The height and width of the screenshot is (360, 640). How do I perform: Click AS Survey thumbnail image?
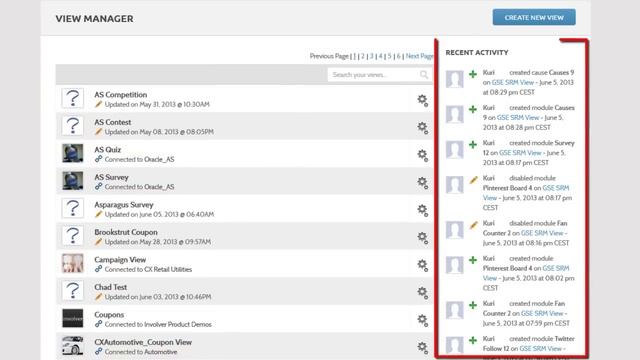pos(73,181)
